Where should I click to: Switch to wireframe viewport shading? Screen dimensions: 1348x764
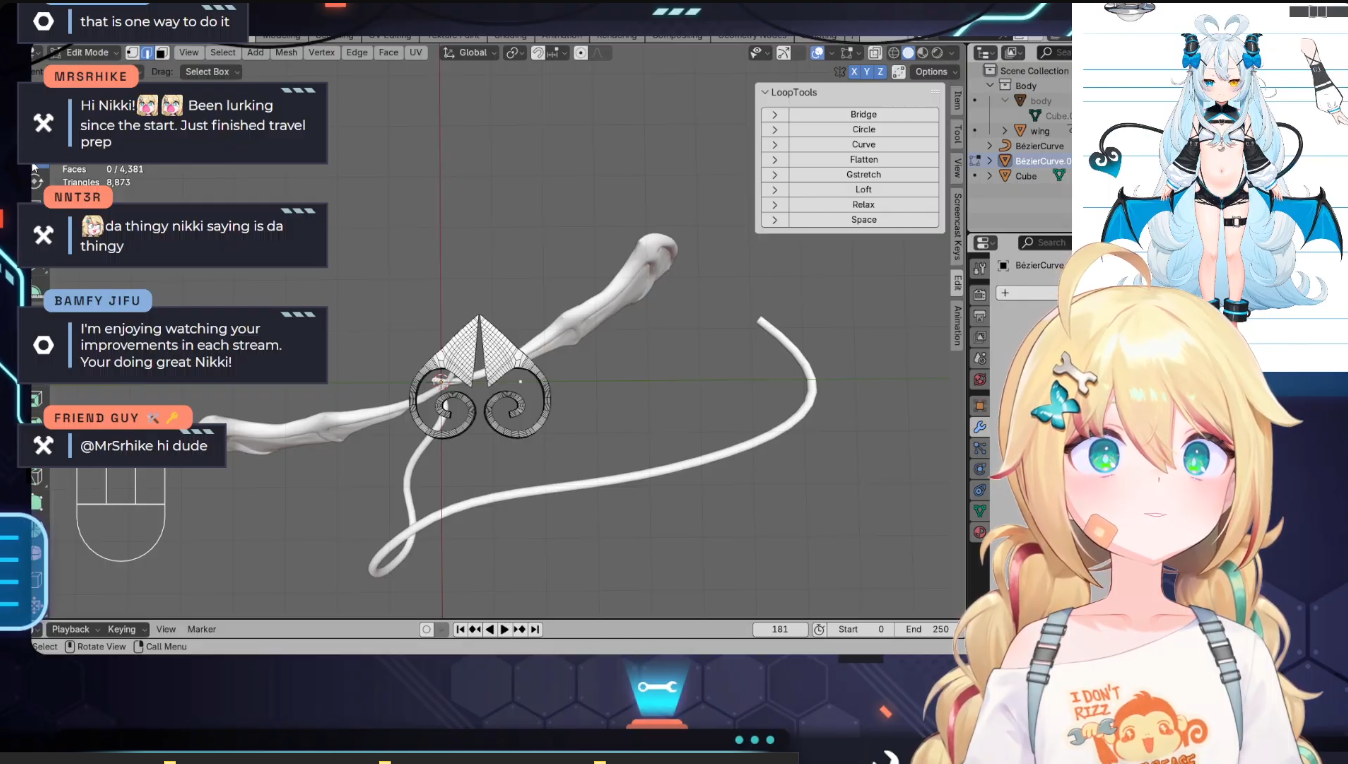coord(892,53)
